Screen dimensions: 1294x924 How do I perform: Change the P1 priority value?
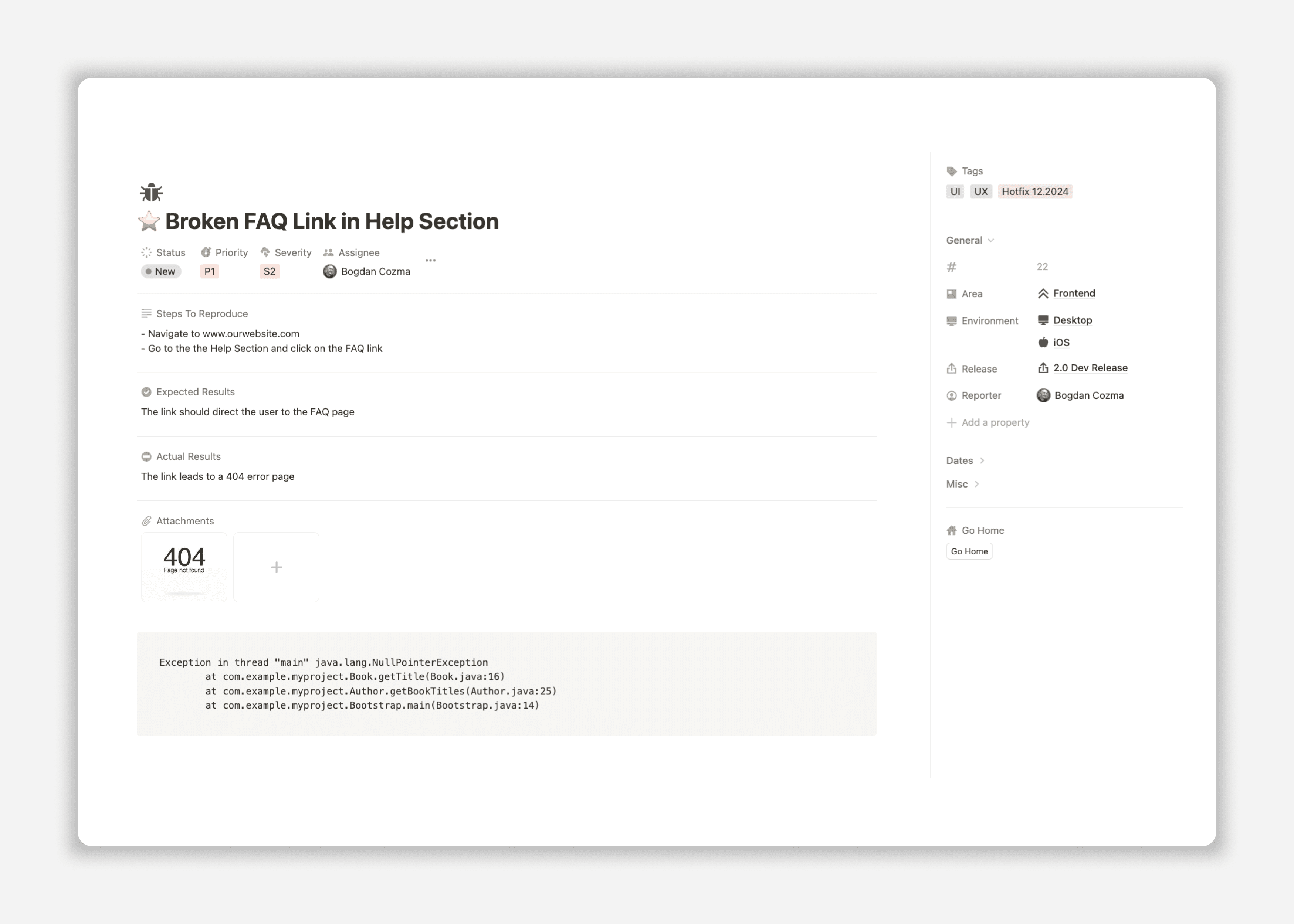pyautogui.click(x=209, y=271)
